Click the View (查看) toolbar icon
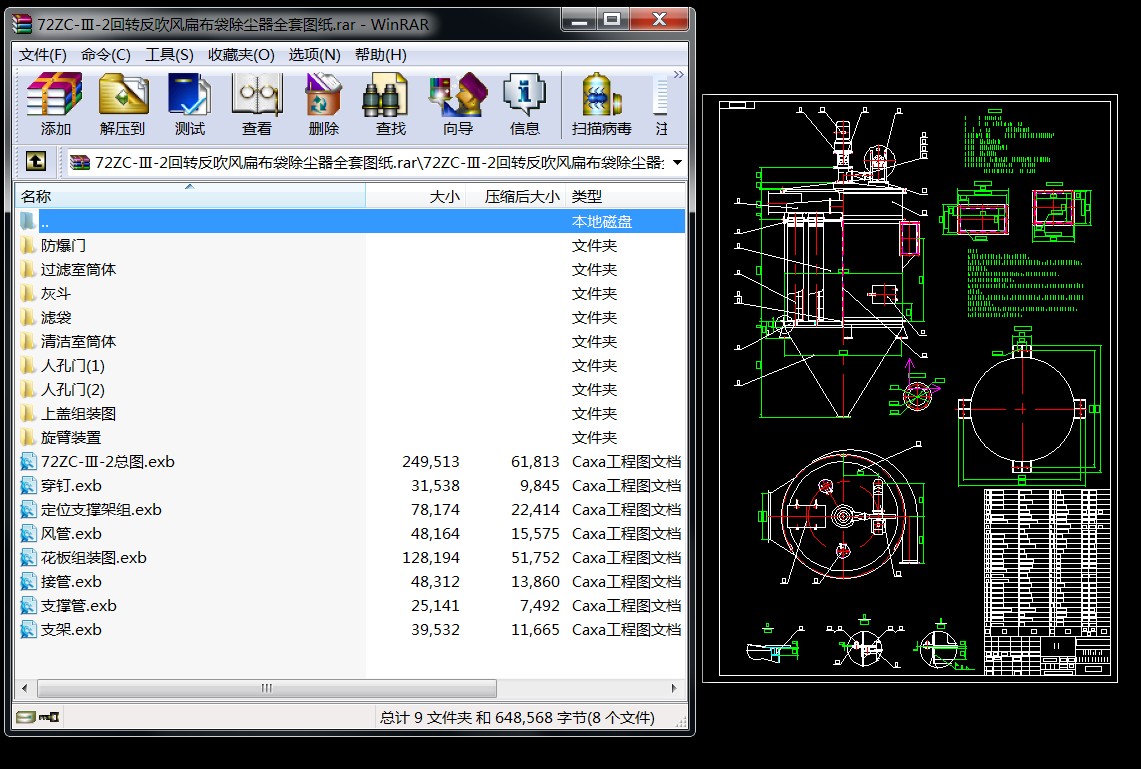This screenshot has width=1141, height=769. [x=256, y=104]
